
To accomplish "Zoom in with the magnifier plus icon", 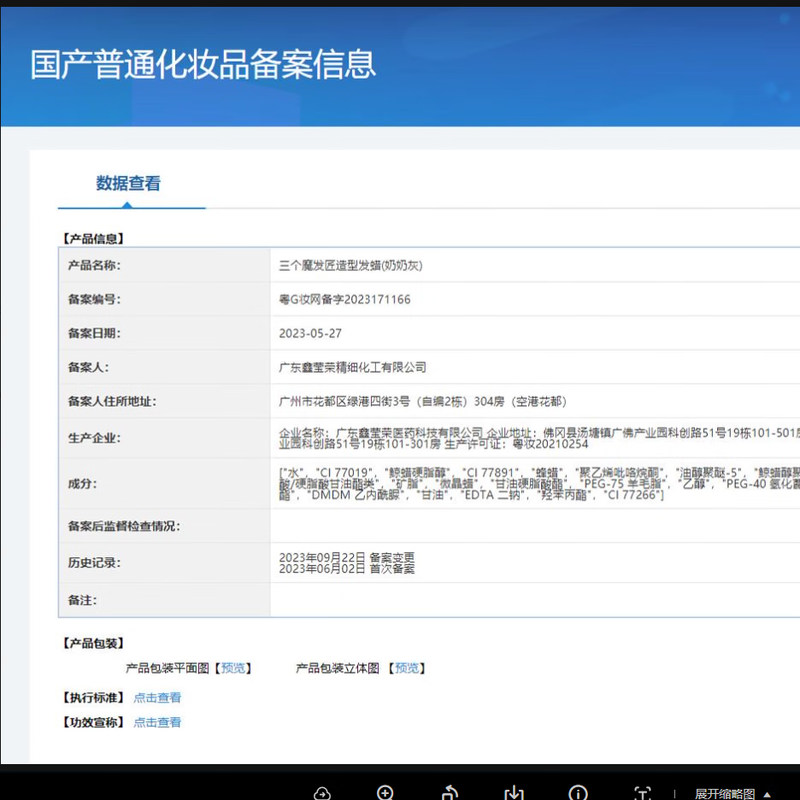I will (385, 793).
